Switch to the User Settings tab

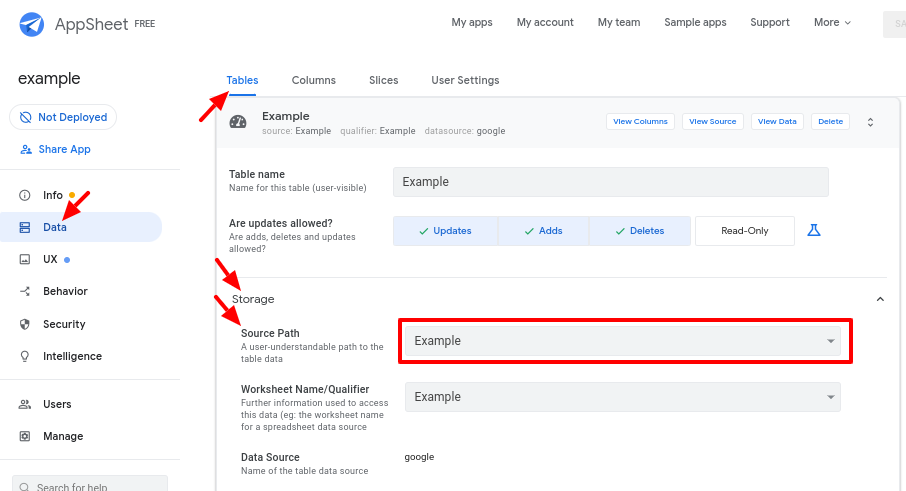click(465, 80)
